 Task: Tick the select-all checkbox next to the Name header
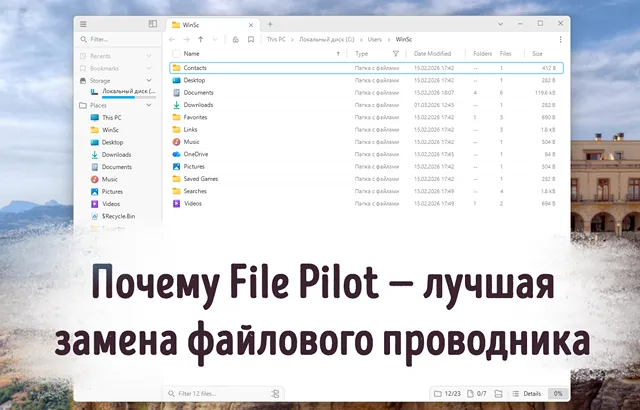point(176,54)
